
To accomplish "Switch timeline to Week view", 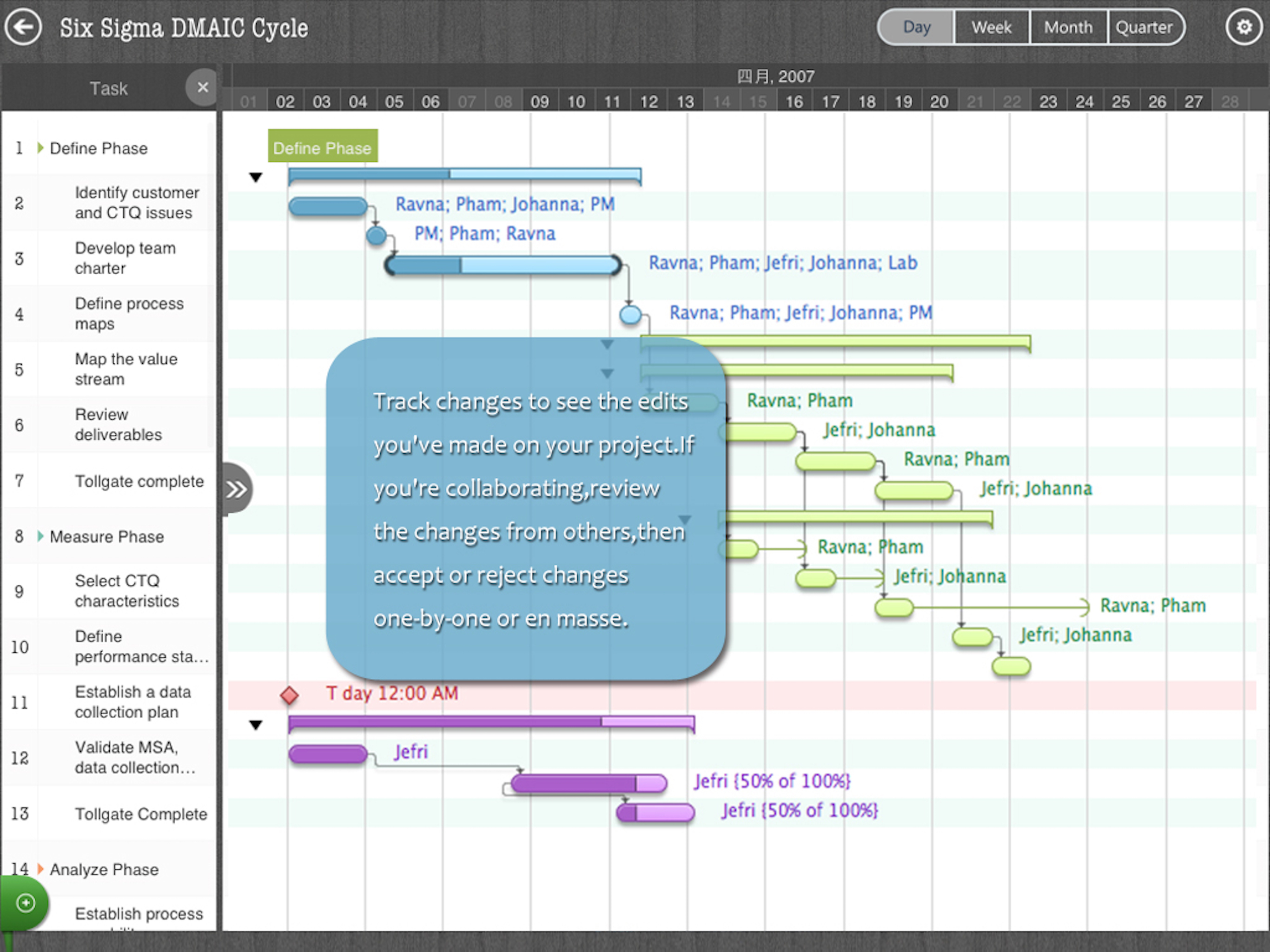I will [992, 27].
